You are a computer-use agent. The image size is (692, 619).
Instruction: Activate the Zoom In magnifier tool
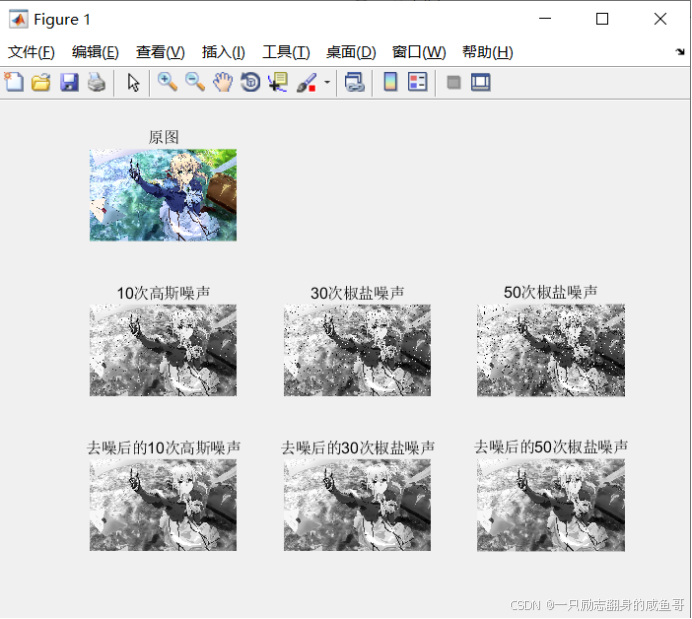click(x=167, y=83)
